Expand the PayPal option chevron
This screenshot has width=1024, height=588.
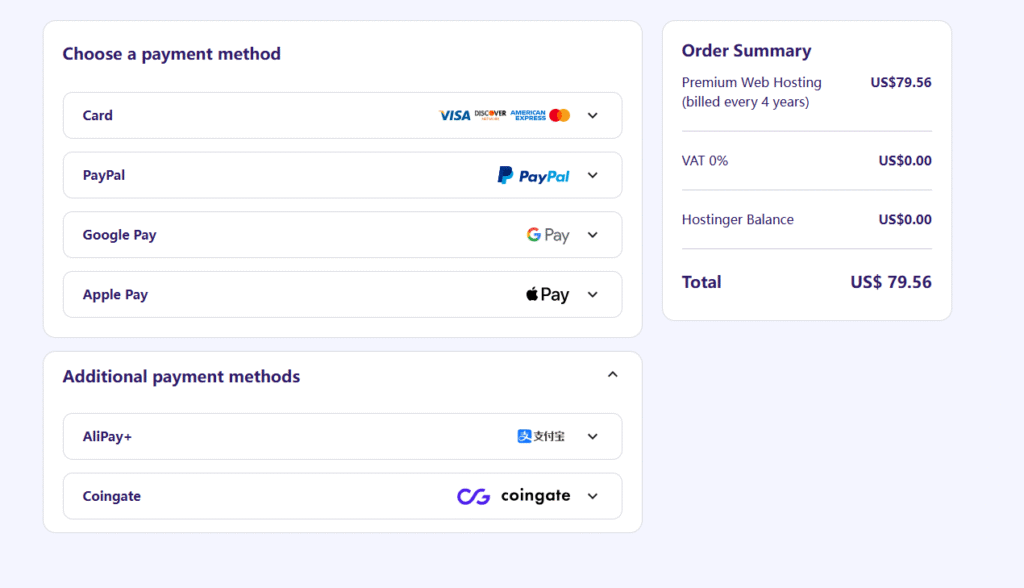[x=593, y=175]
